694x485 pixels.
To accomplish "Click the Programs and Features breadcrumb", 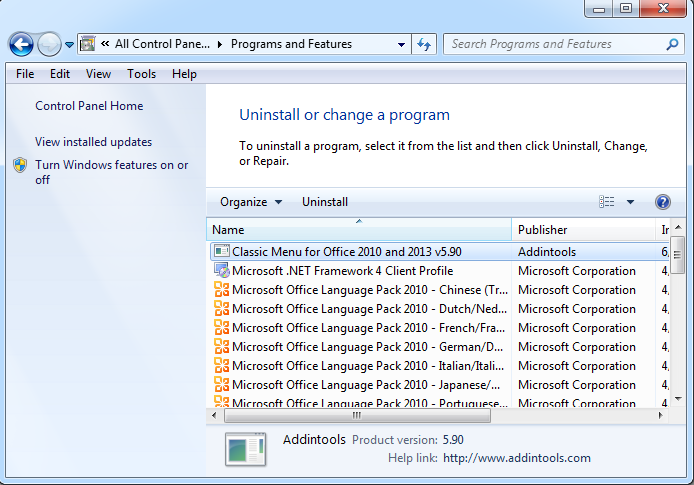I will point(291,44).
